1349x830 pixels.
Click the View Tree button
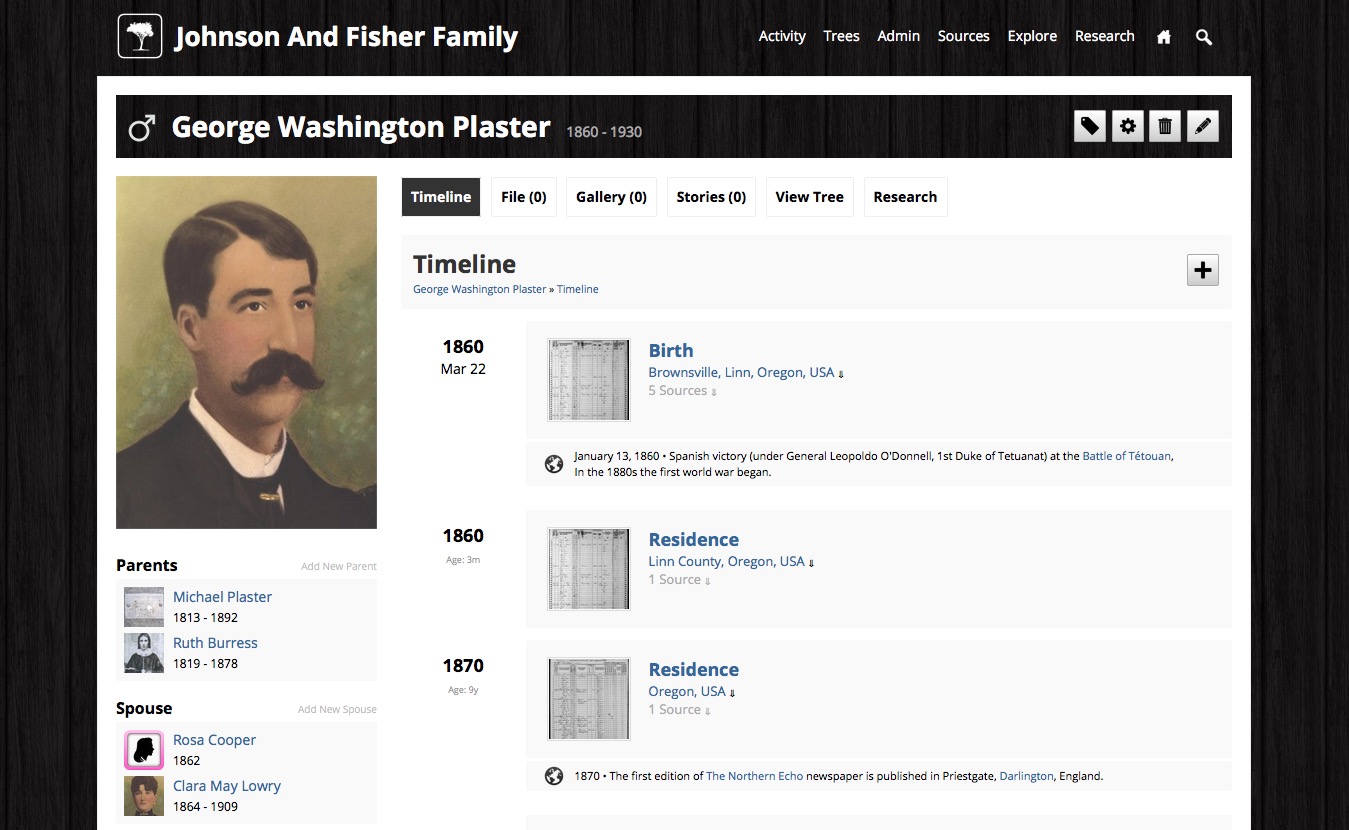pos(809,197)
